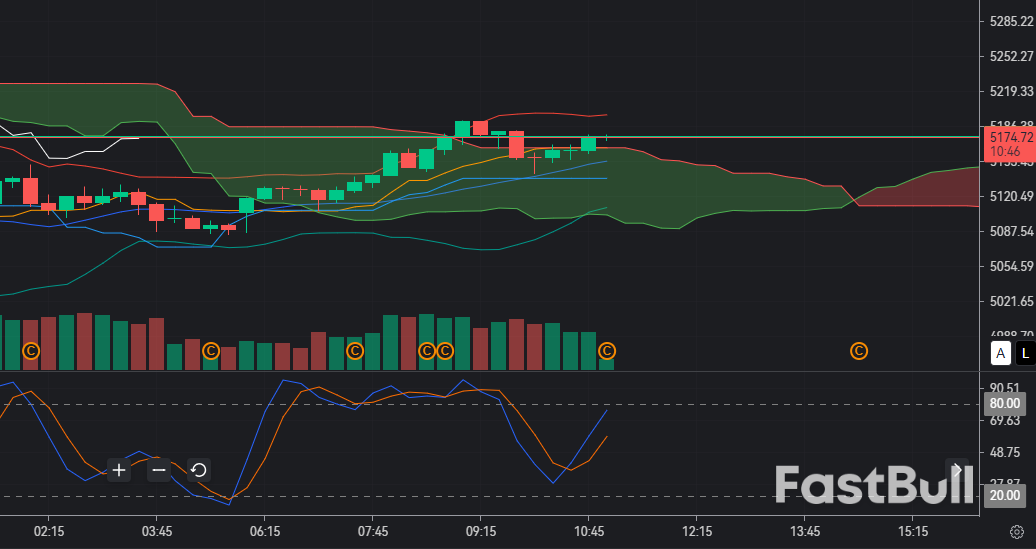This screenshot has width=1036, height=549.
Task: Click the 10:45 label on time axis
Action: [589, 531]
